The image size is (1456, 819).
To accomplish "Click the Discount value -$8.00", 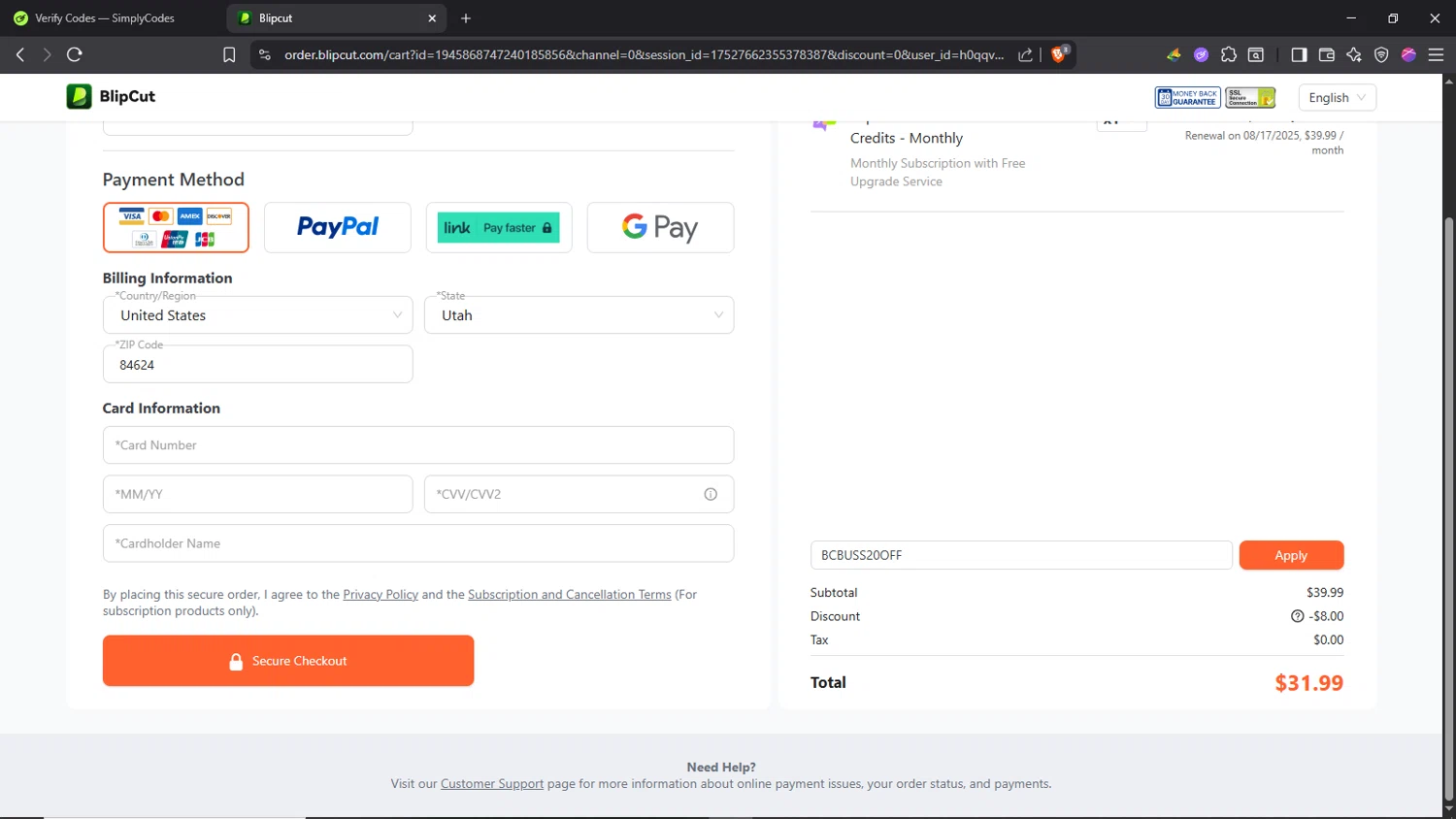I will (x=1326, y=616).
